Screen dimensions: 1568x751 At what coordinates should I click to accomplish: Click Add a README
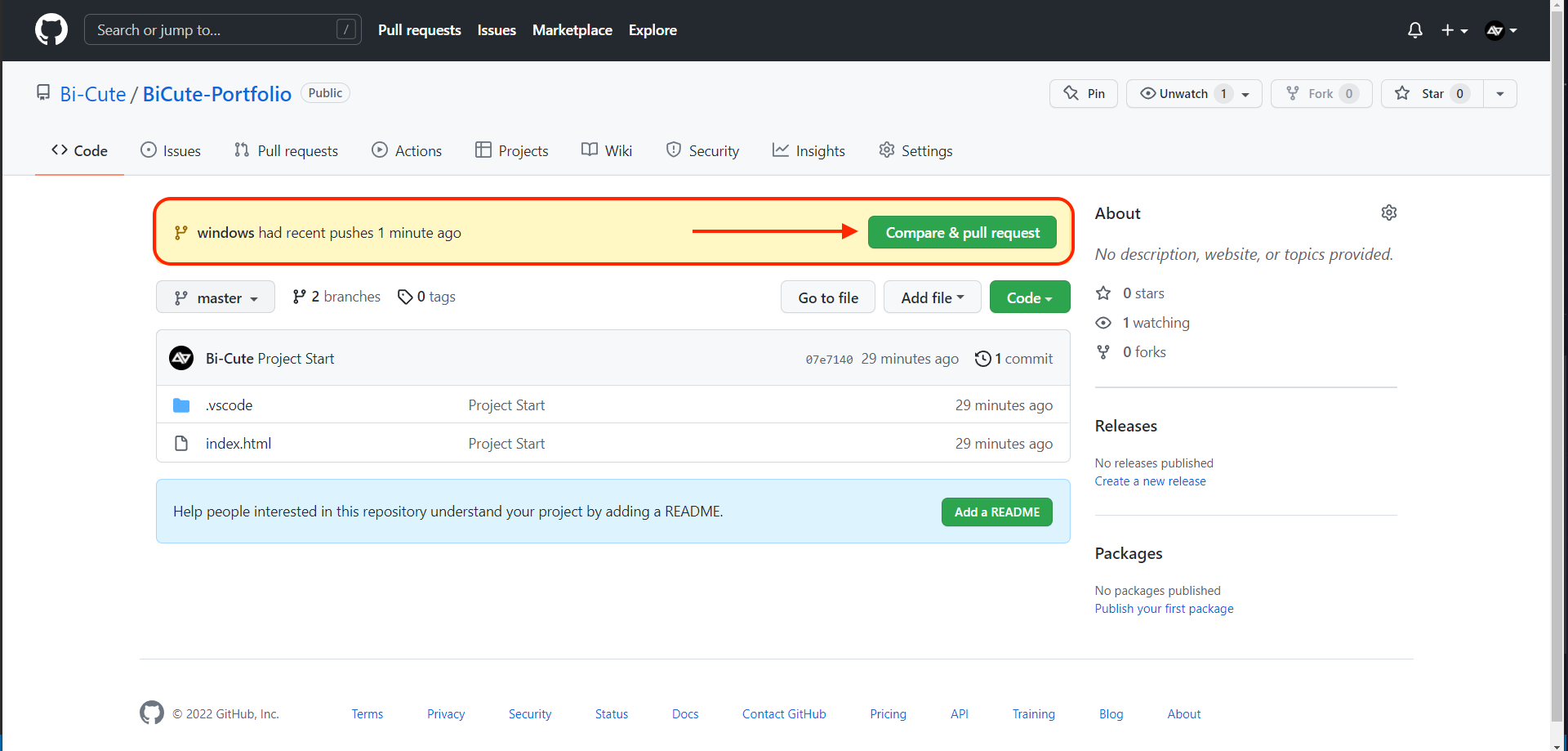(x=997, y=512)
